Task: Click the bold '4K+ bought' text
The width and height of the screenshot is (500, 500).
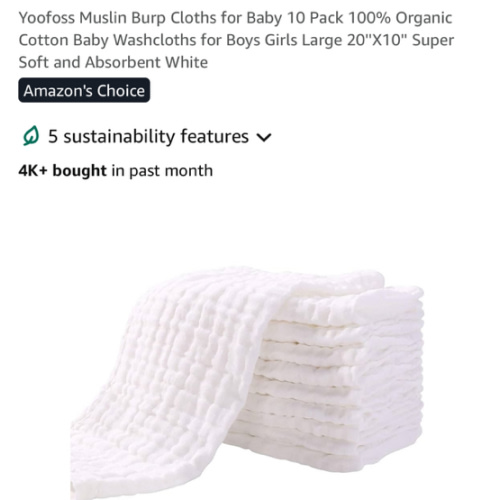Action: click(x=62, y=171)
